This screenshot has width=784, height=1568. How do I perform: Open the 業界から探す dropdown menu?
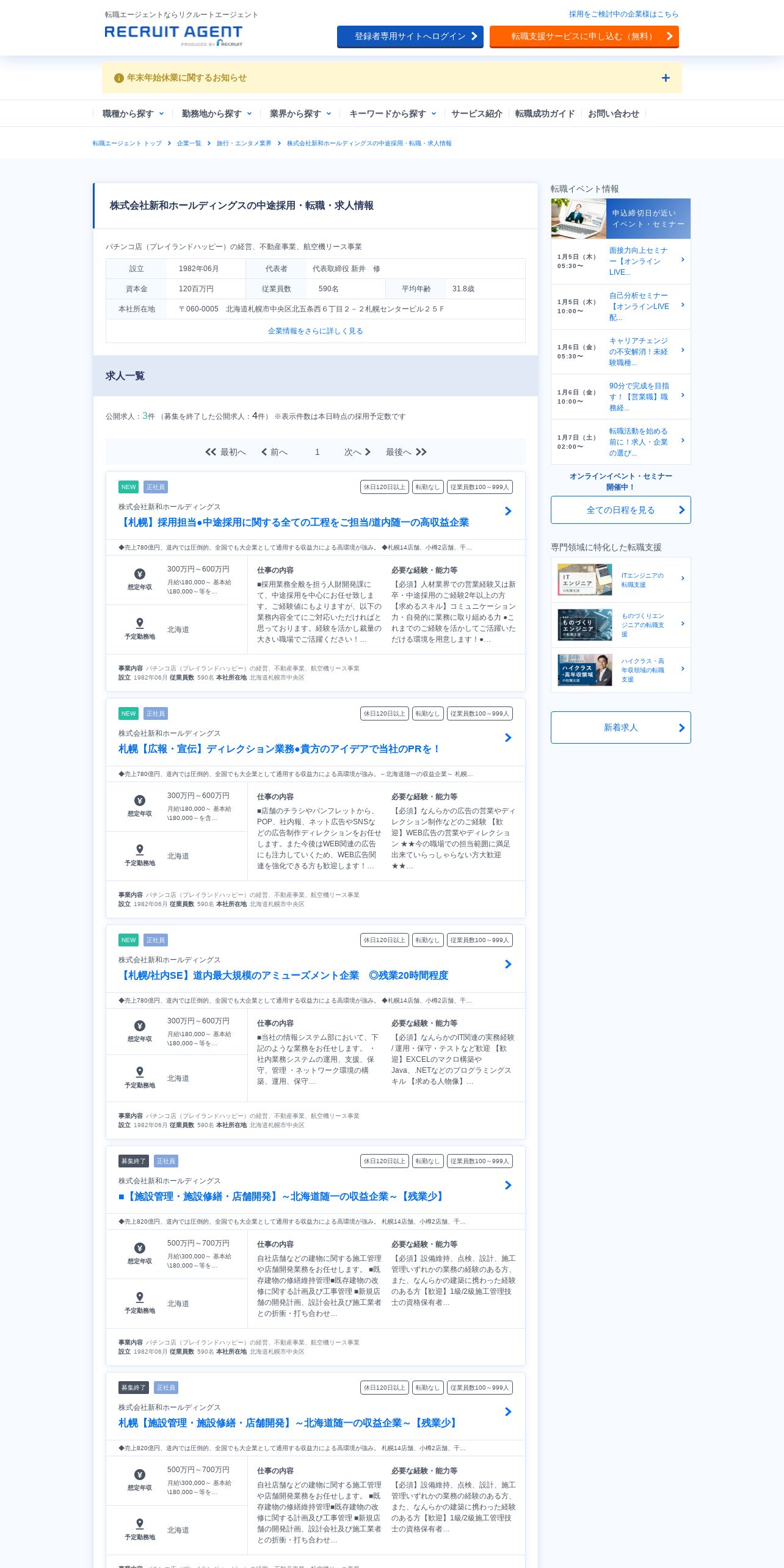(x=300, y=114)
